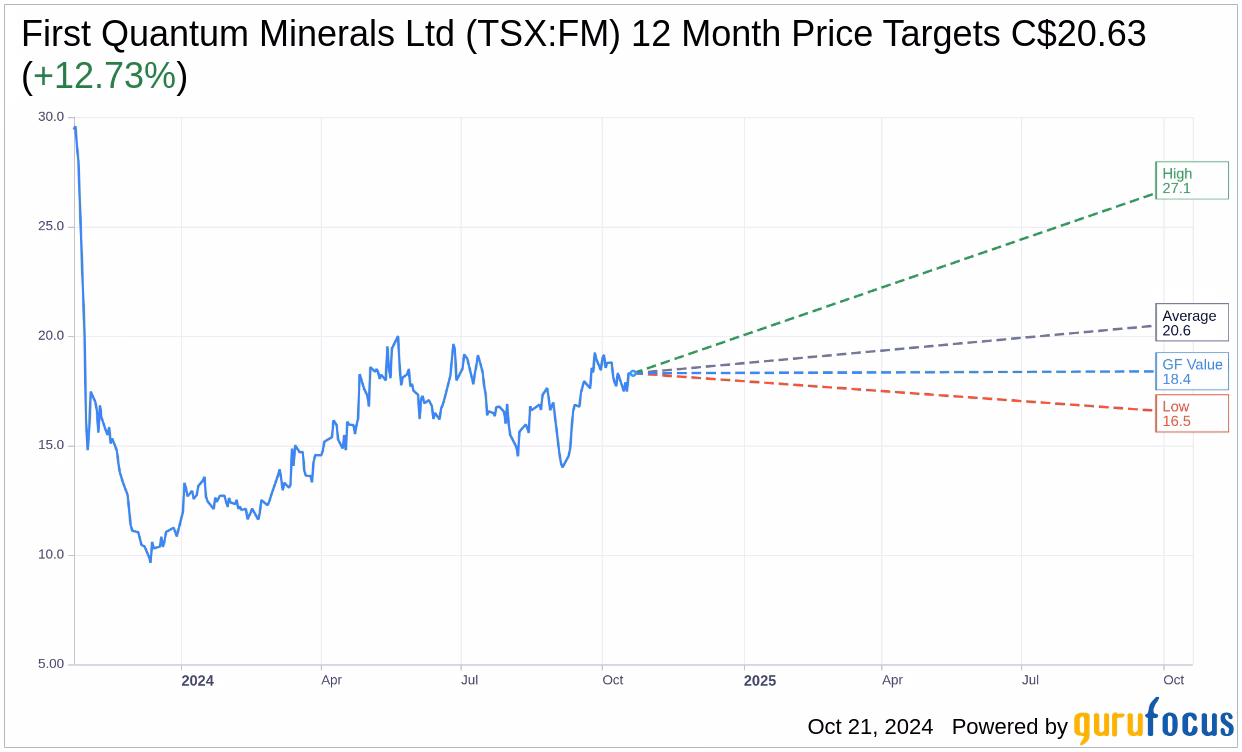Select the GF Value 18.4 label
This screenshot has height=752, width=1242.
click(x=1191, y=371)
